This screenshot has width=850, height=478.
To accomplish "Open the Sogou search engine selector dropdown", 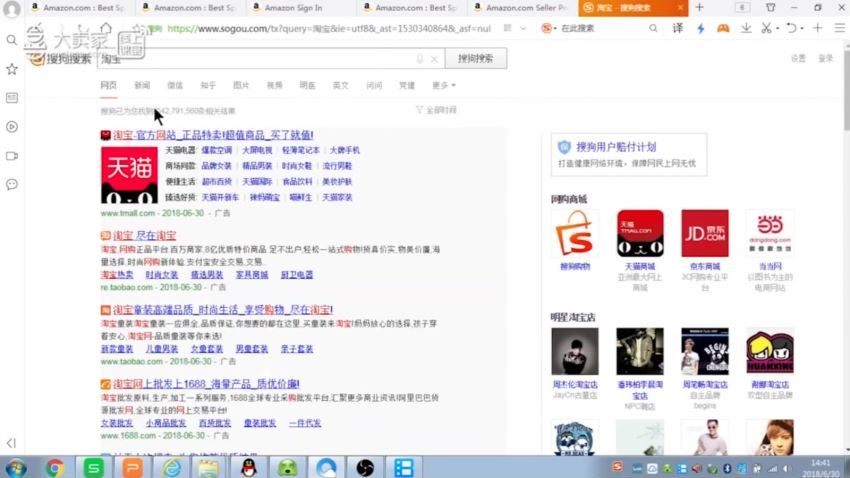I will pos(549,28).
